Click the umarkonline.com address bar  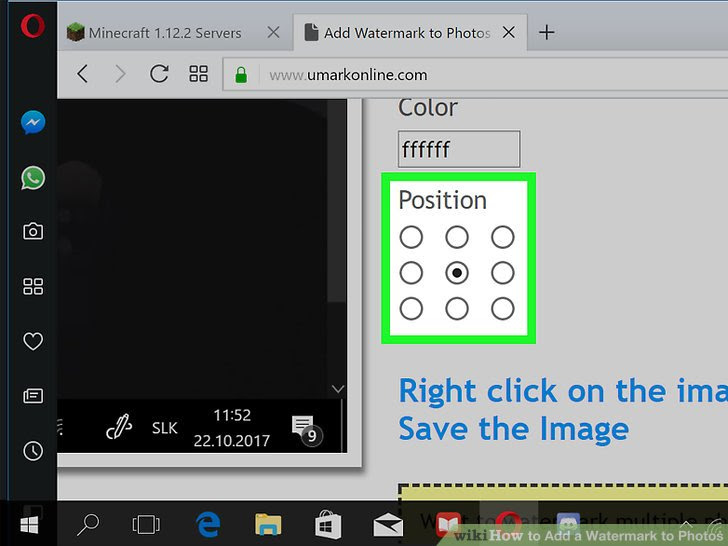[475, 75]
